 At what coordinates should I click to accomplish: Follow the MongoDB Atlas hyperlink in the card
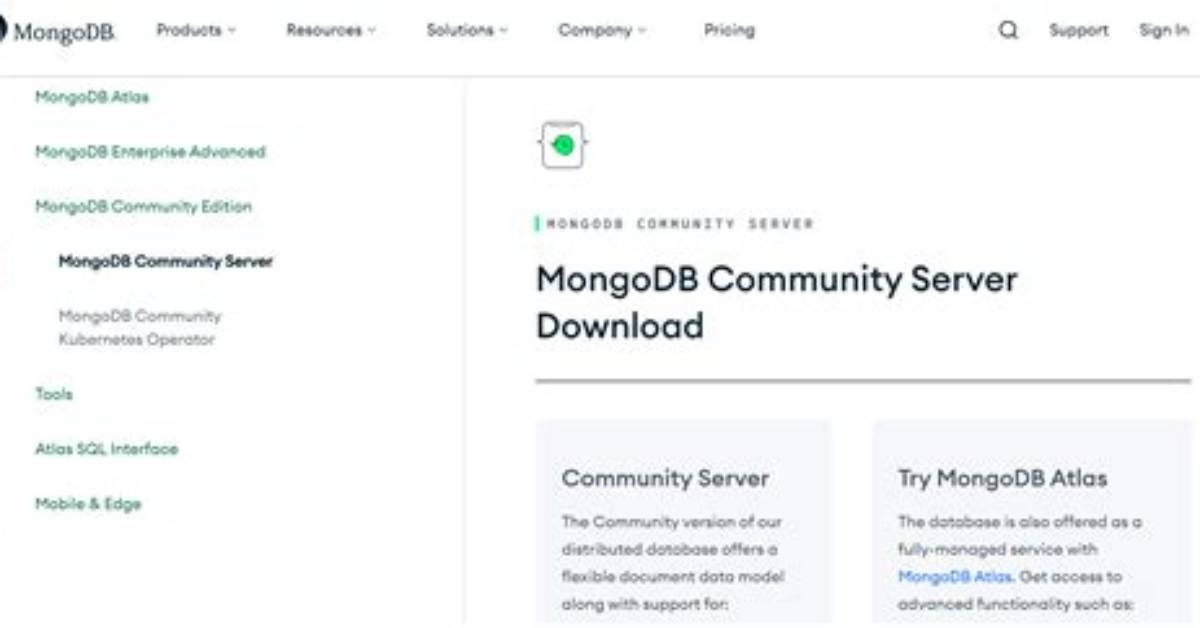(955, 576)
